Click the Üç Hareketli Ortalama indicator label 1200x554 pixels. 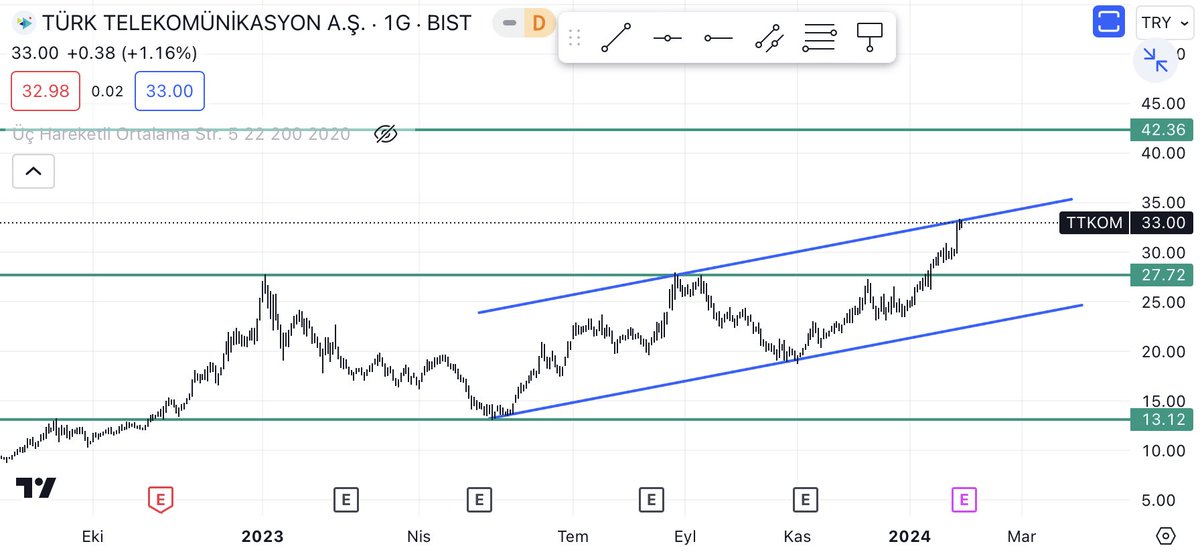pos(182,133)
